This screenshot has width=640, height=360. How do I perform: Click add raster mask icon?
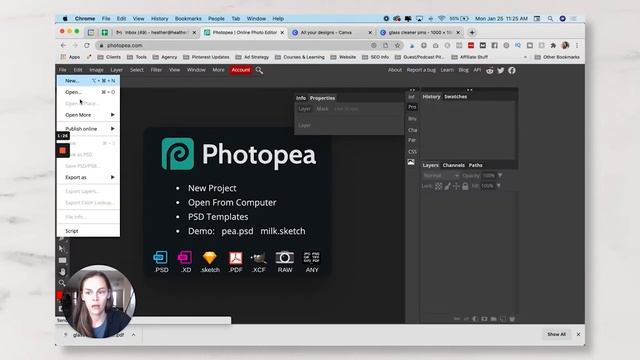pyautogui.click(x=484, y=319)
